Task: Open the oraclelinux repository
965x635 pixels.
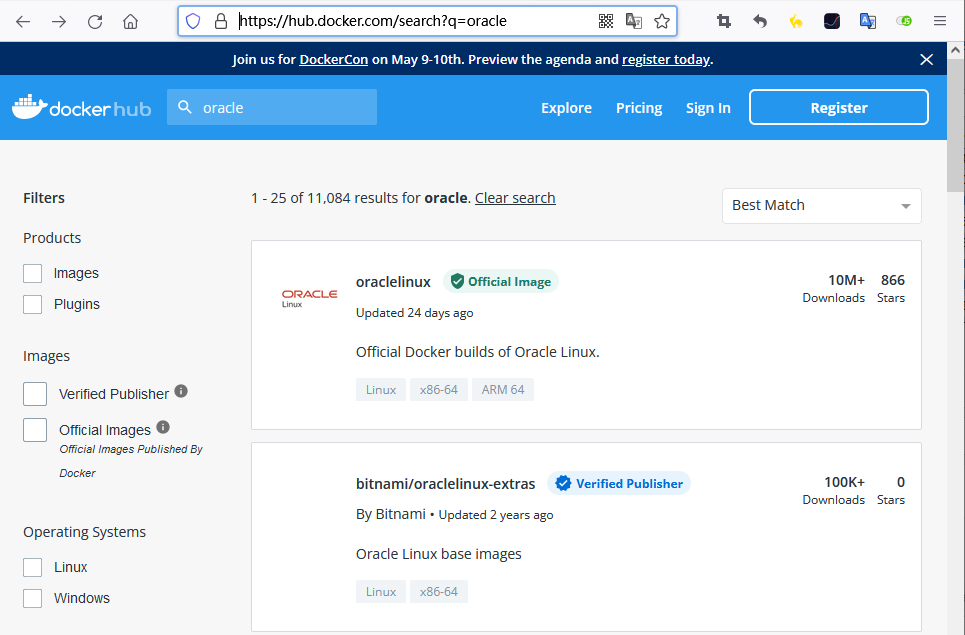Action: (x=393, y=282)
